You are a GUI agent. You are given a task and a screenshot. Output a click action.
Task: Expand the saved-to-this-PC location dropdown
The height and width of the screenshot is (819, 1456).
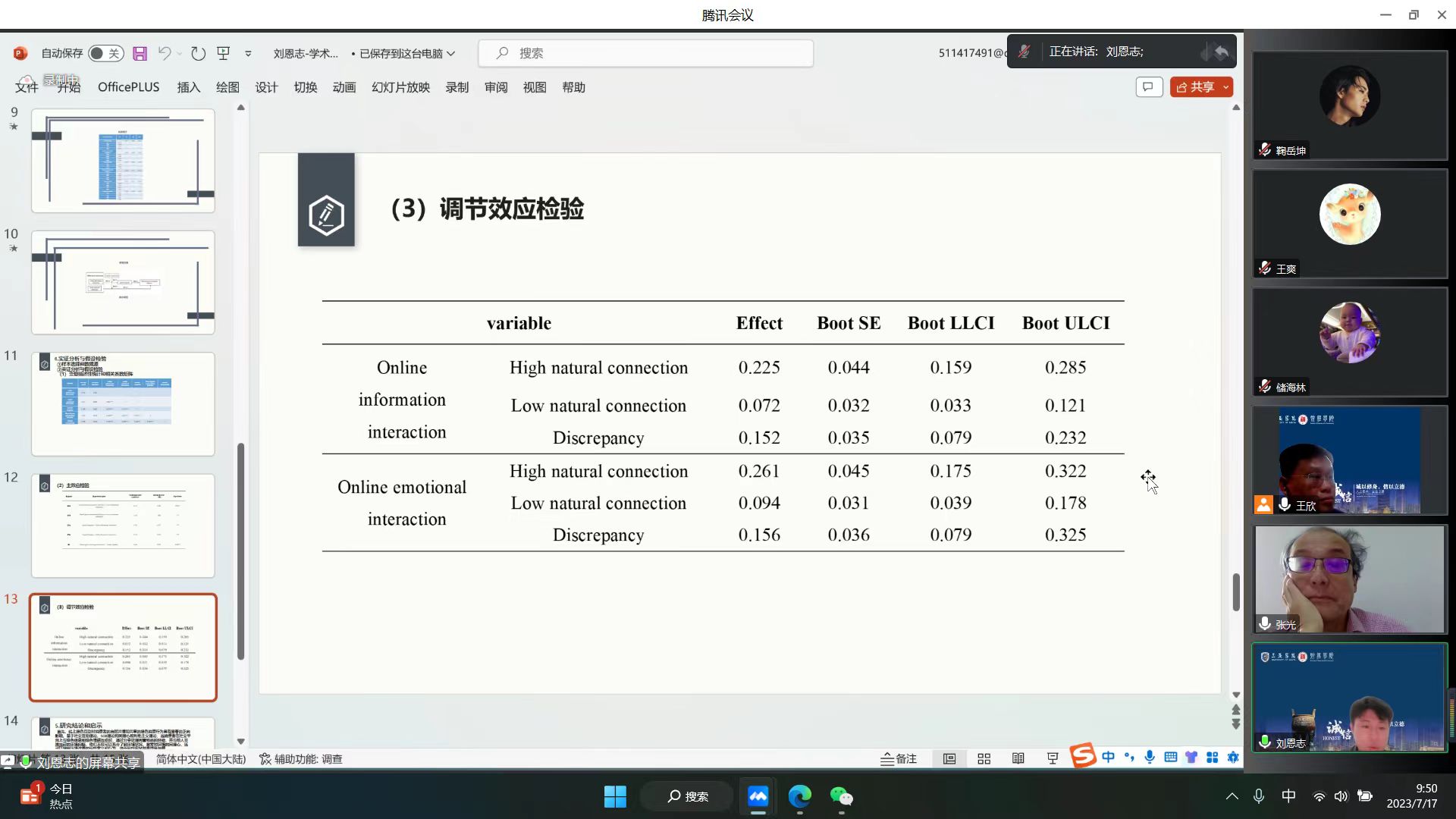click(451, 53)
